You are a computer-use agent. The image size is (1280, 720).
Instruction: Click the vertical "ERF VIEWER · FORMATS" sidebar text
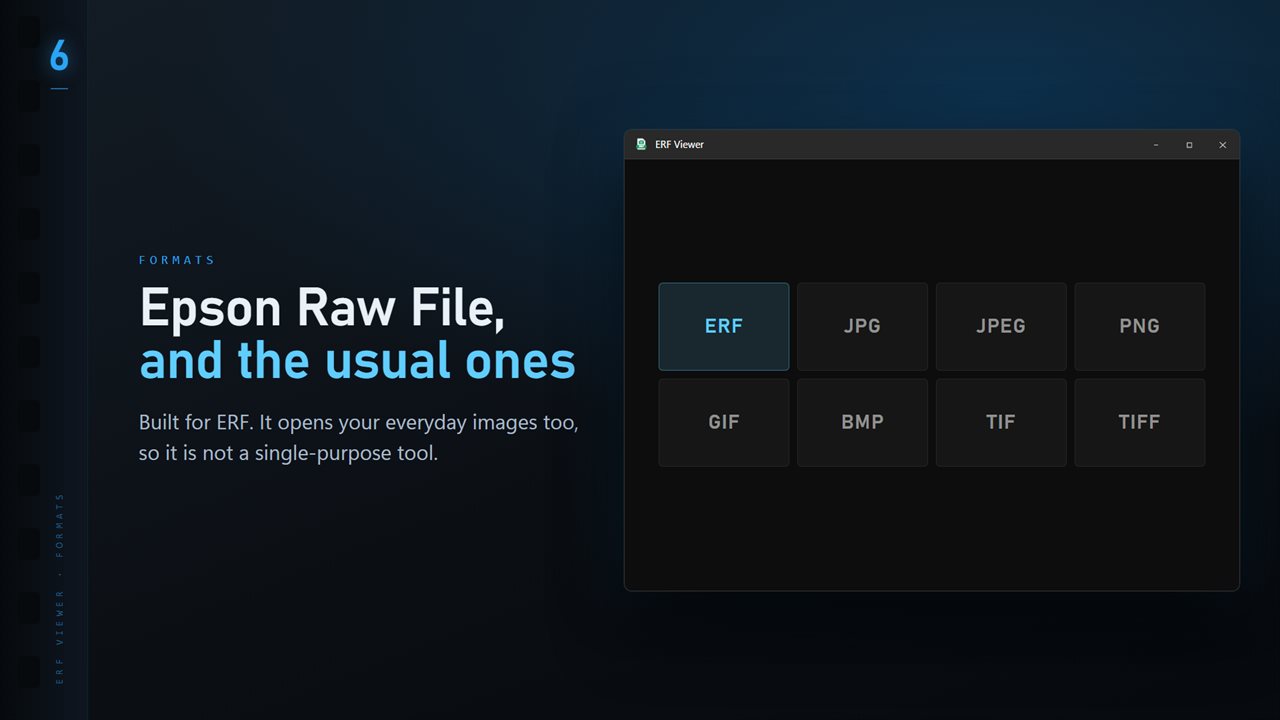pyautogui.click(x=60, y=588)
